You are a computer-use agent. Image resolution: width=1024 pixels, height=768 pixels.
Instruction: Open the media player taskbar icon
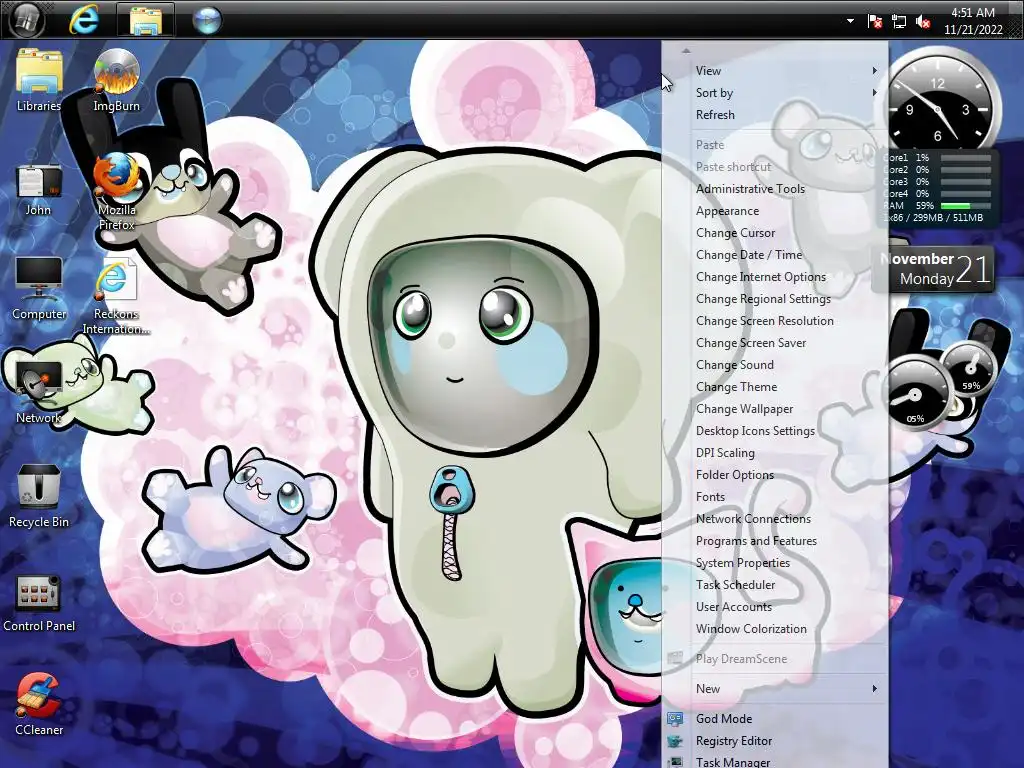click(x=206, y=20)
